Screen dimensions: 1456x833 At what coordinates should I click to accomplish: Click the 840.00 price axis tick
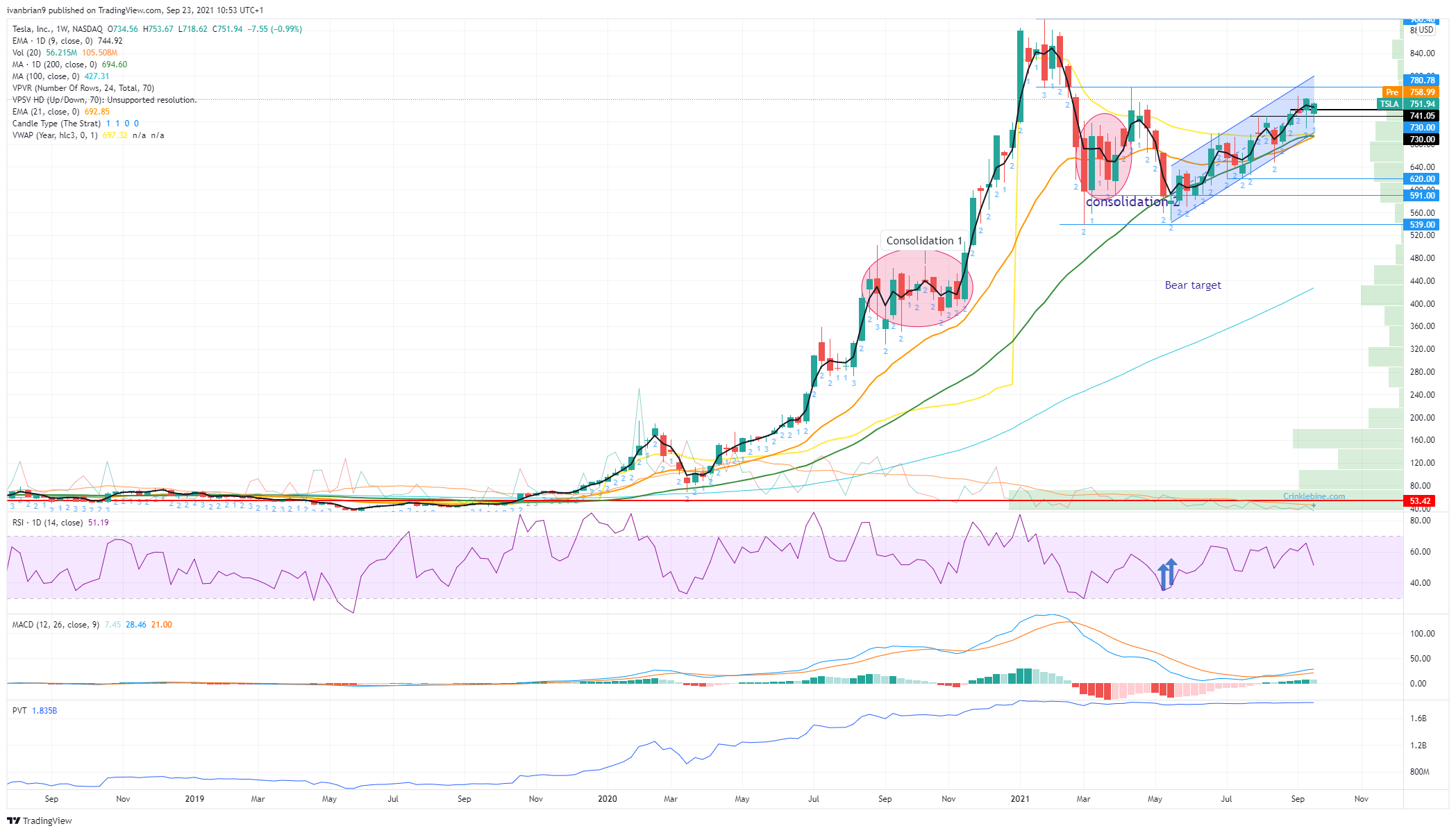tap(1422, 53)
